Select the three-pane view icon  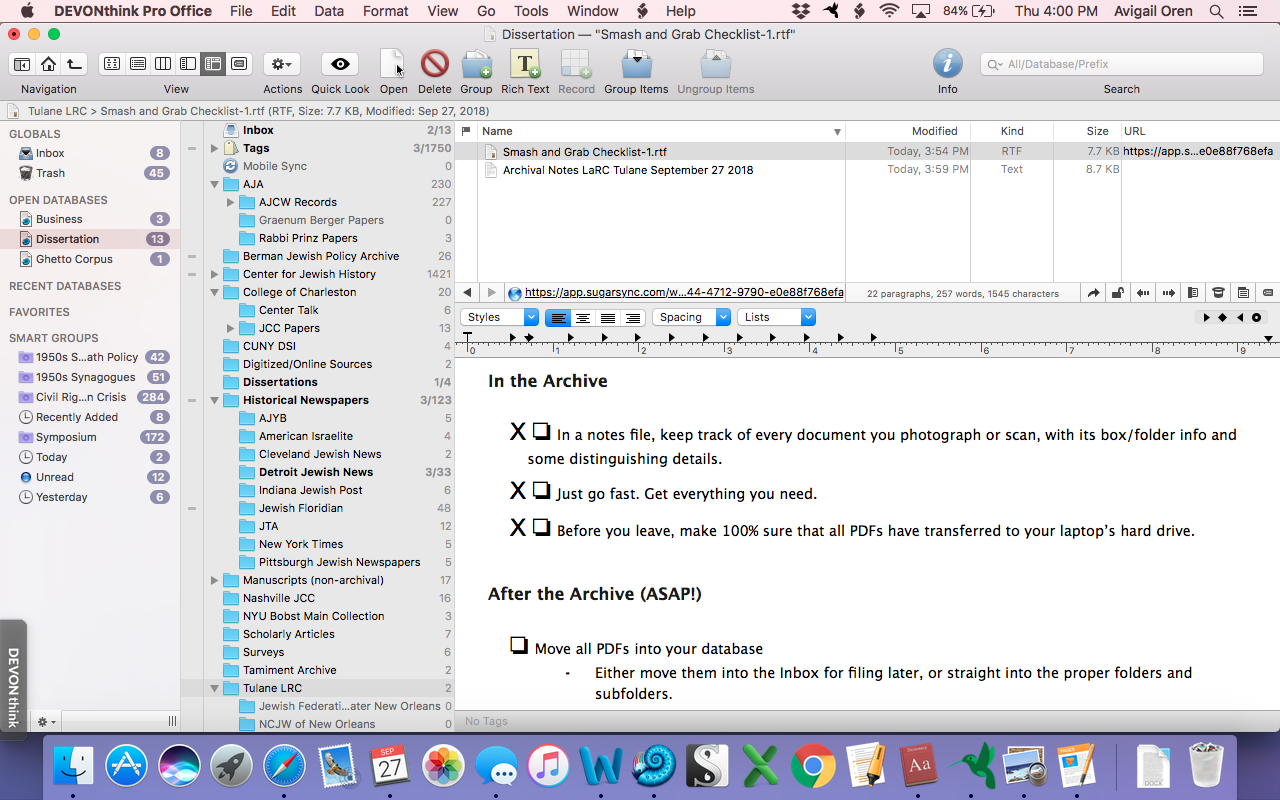[x=212, y=64]
